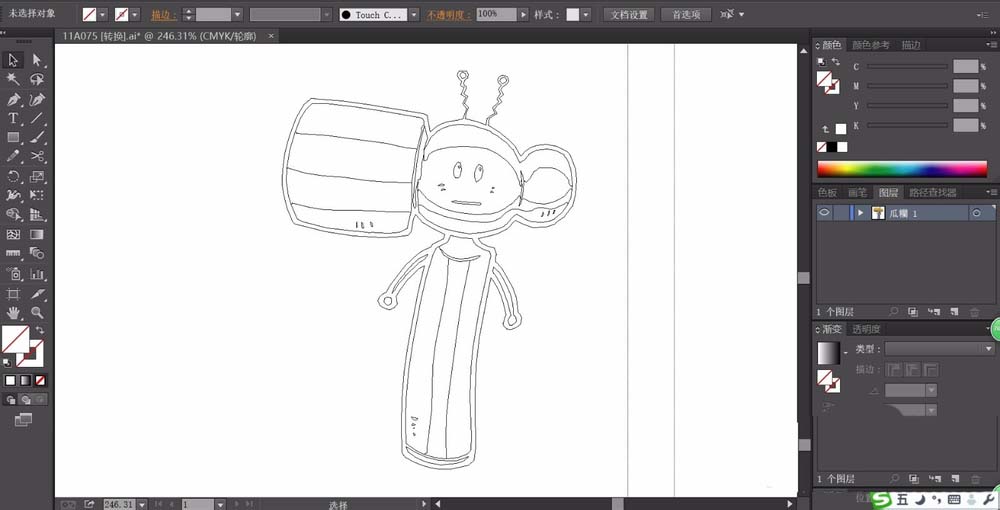Activate the Rotate tool
This screenshot has width=1000, height=510.
13,176
